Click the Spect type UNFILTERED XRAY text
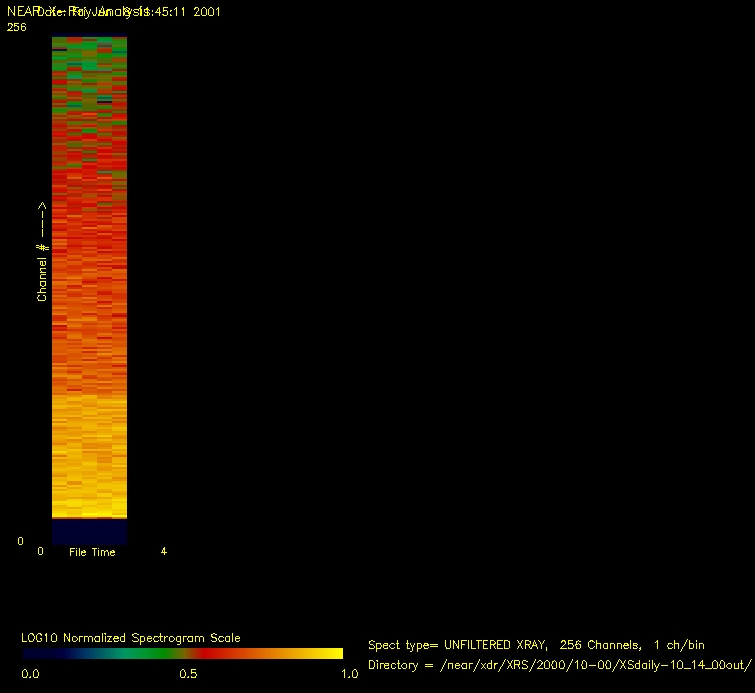Image resolution: width=755 pixels, height=693 pixels. pos(536,646)
